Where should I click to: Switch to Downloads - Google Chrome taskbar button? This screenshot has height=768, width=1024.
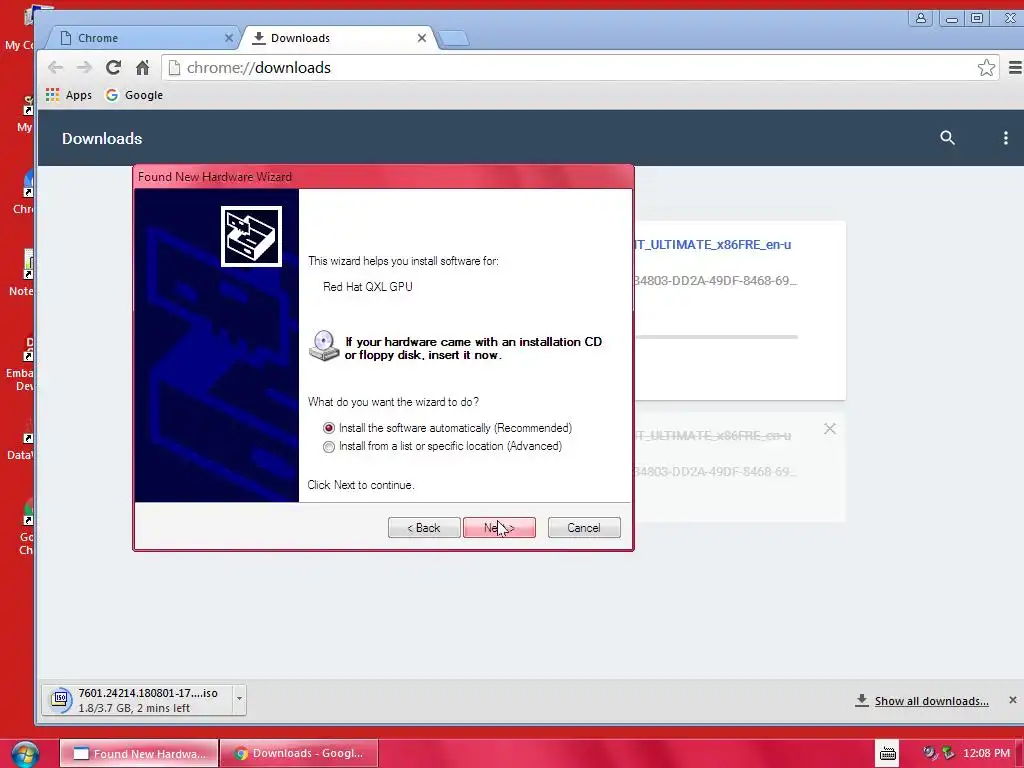click(x=299, y=753)
